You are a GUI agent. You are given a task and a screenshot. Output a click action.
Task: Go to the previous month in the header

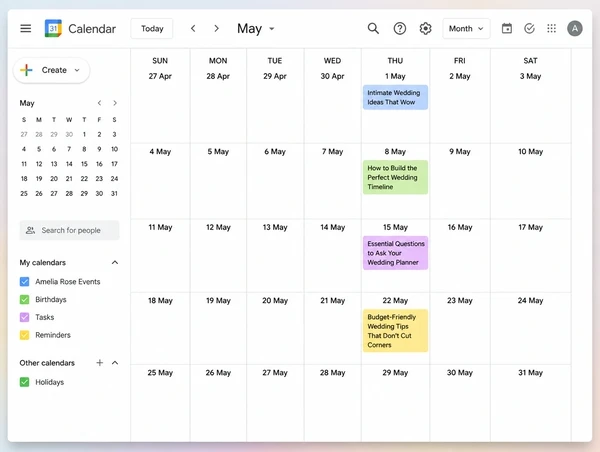[193, 28]
